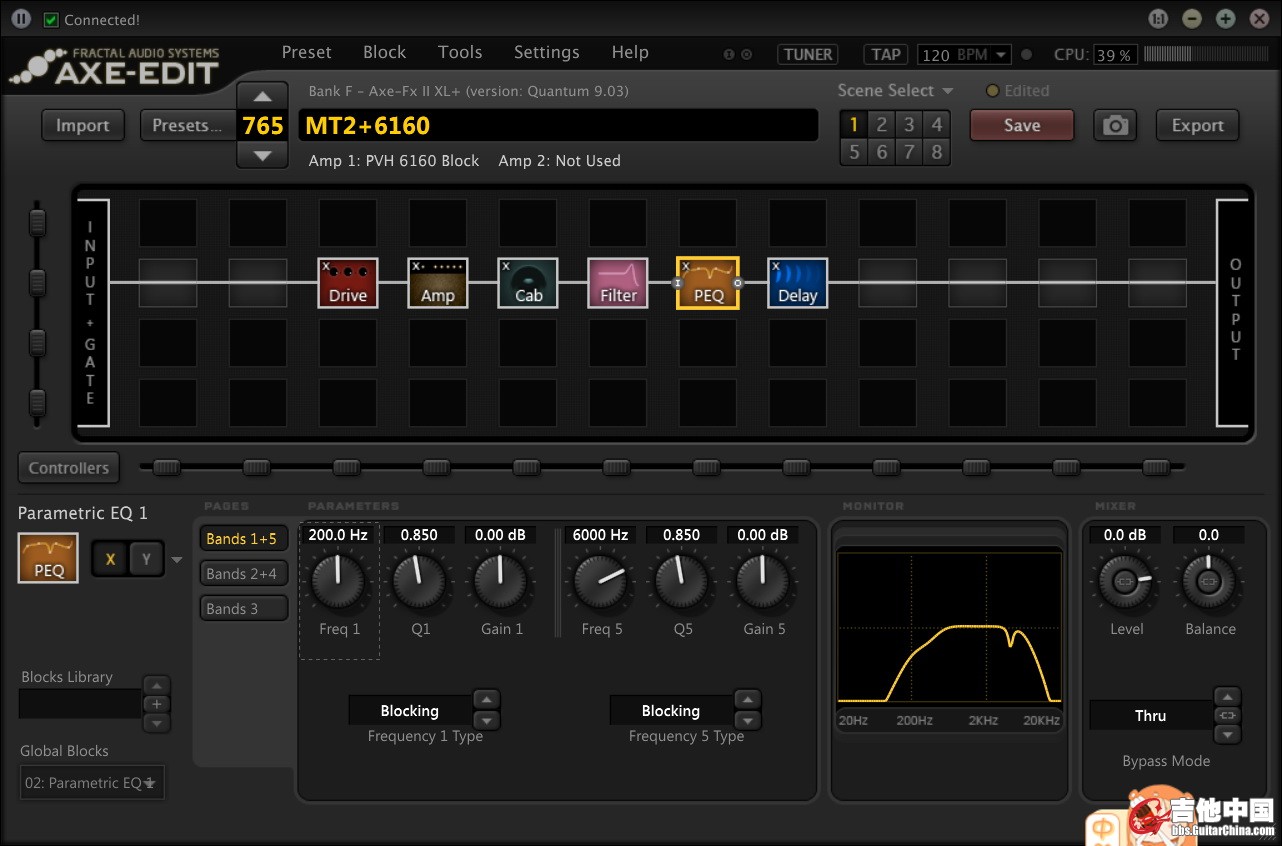Click the link icon between Bypass Mode arrows

1228,715
